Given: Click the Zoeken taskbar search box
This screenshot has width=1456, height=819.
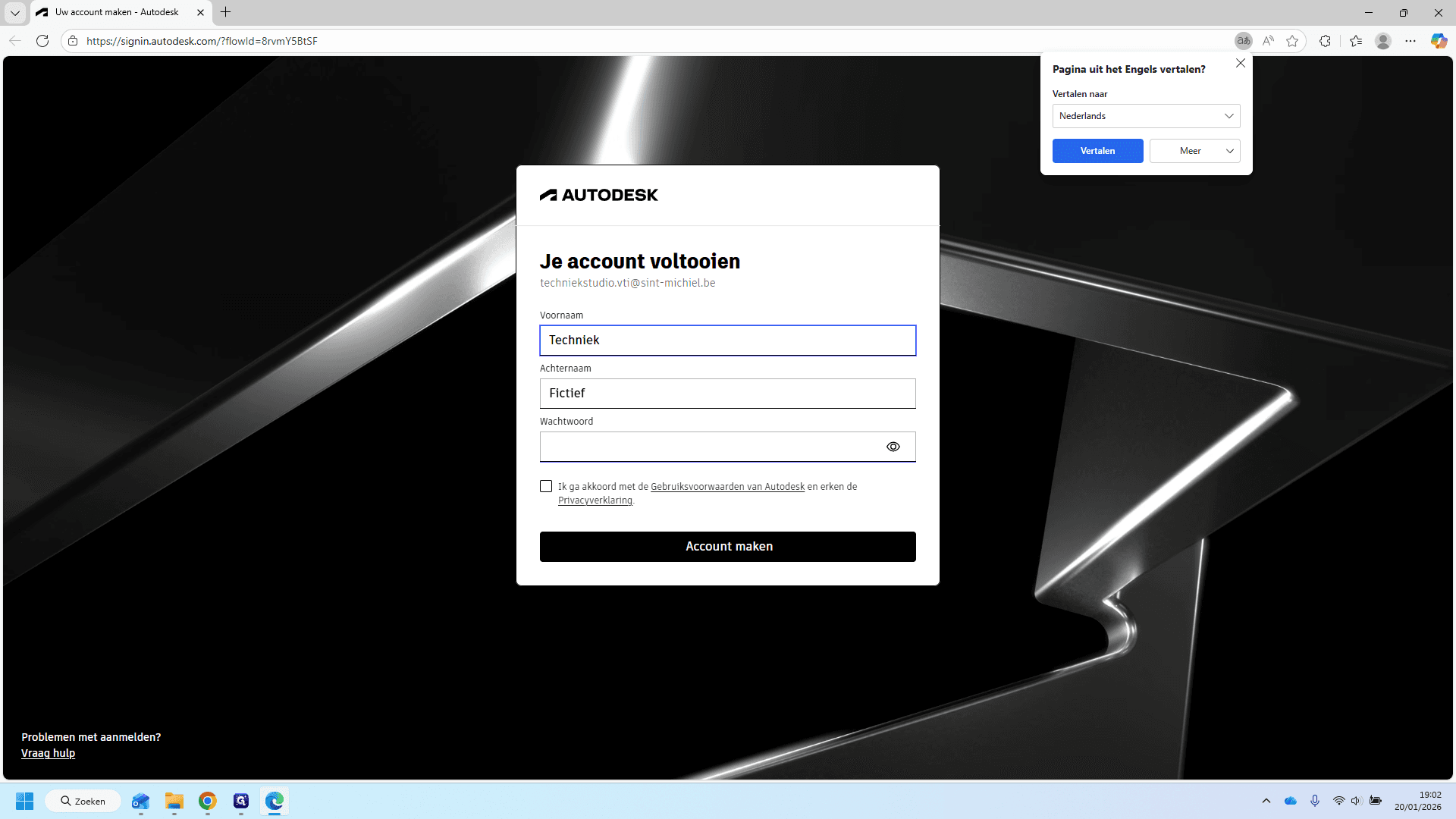Looking at the screenshot, I should [x=83, y=801].
